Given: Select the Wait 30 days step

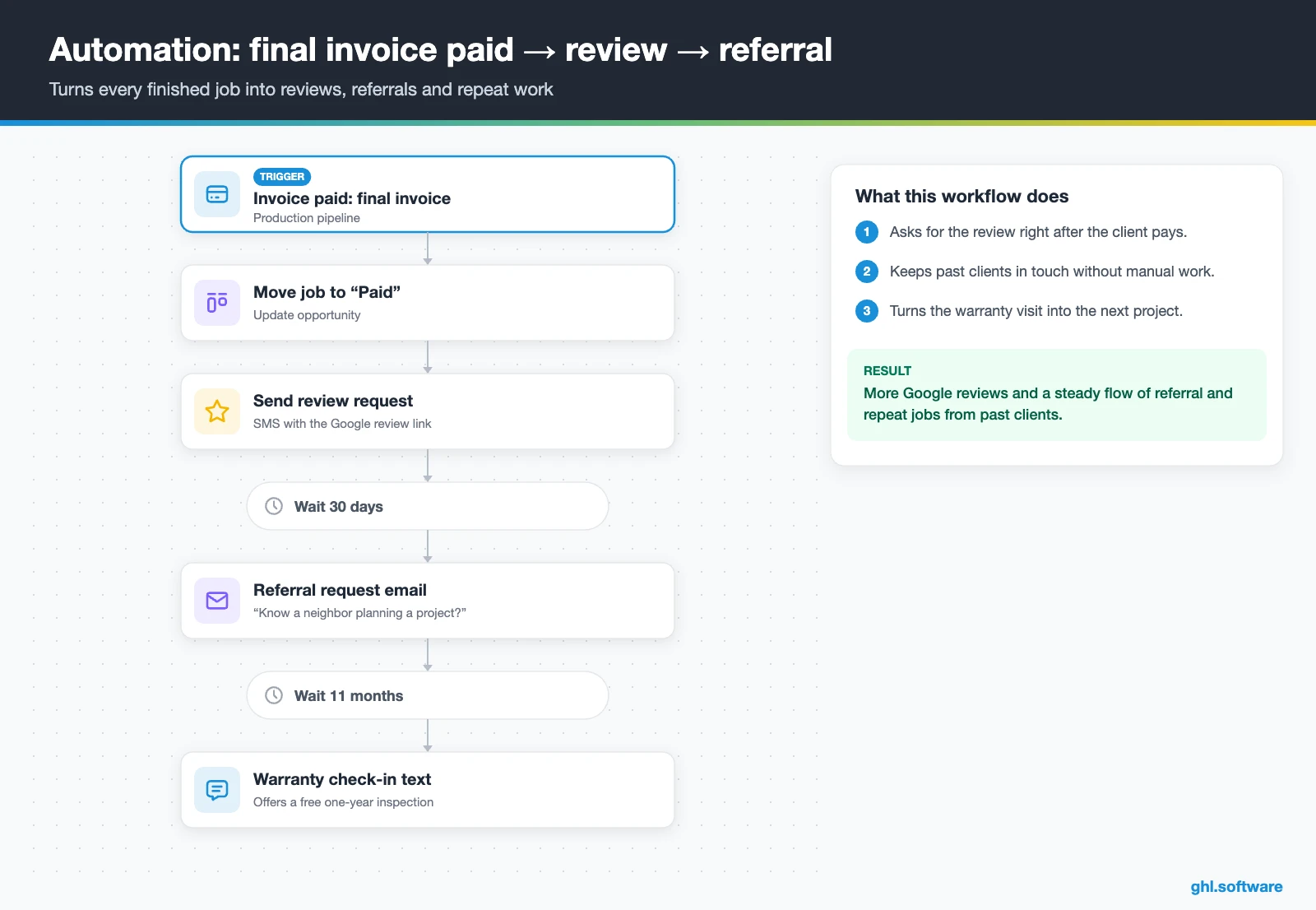Looking at the screenshot, I should (428, 506).
